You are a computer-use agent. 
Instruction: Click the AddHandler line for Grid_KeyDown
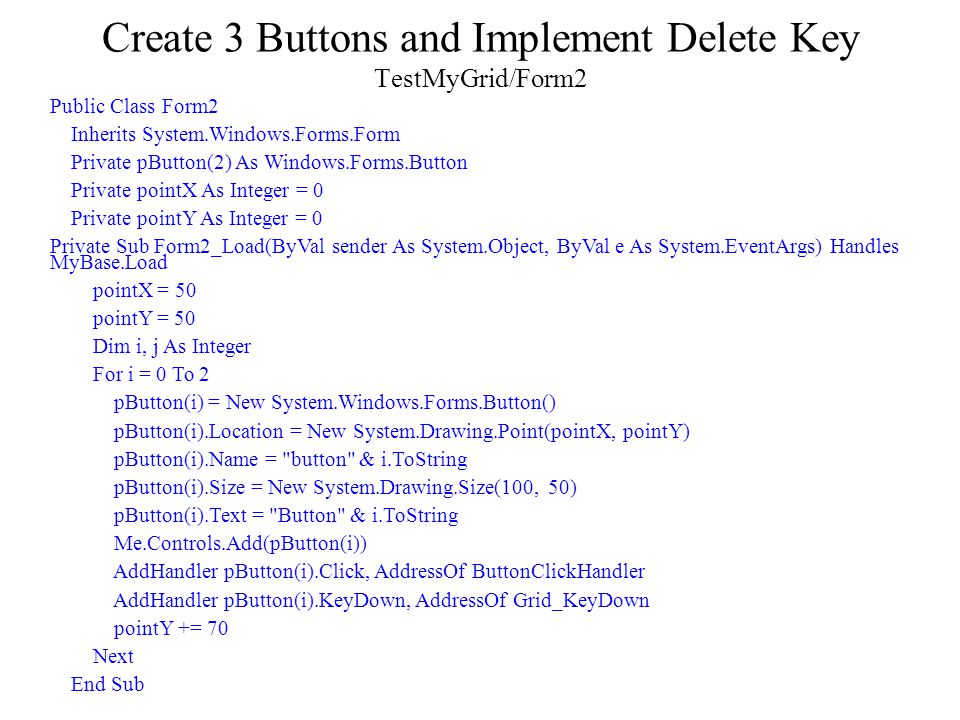coord(381,601)
